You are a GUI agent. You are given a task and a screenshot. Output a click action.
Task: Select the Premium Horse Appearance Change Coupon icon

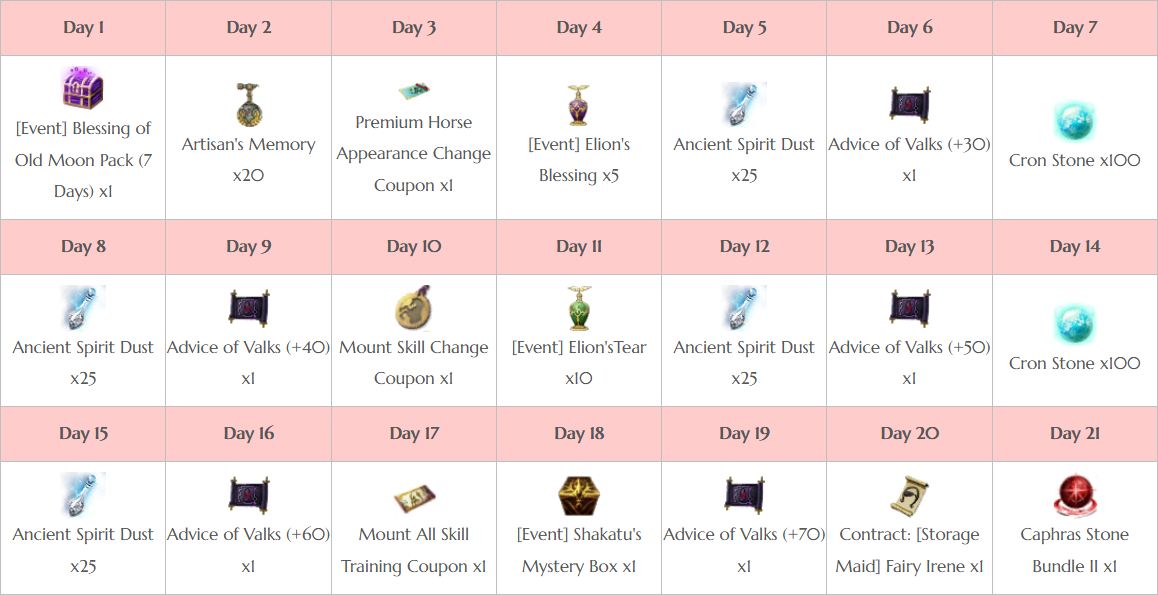point(414,92)
